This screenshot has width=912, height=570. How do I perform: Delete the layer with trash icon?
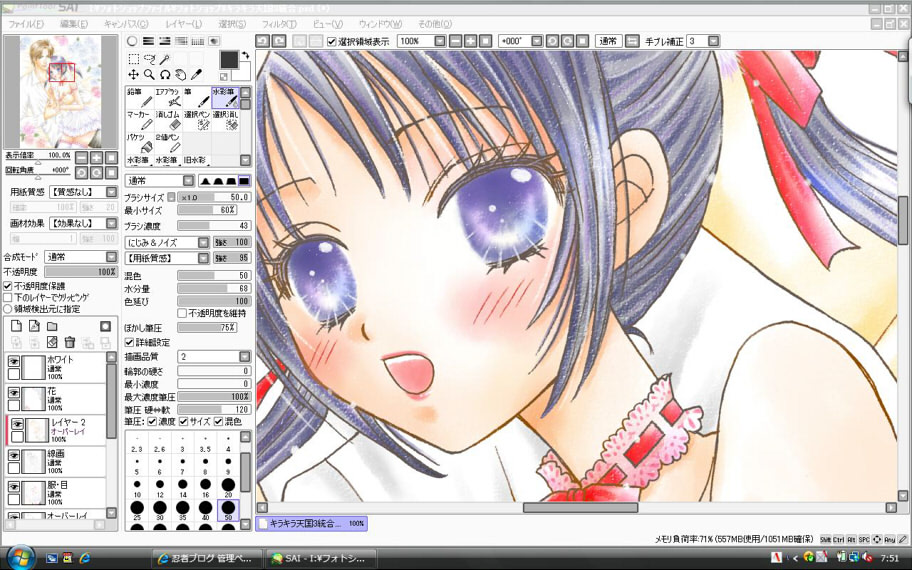tap(70, 343)
